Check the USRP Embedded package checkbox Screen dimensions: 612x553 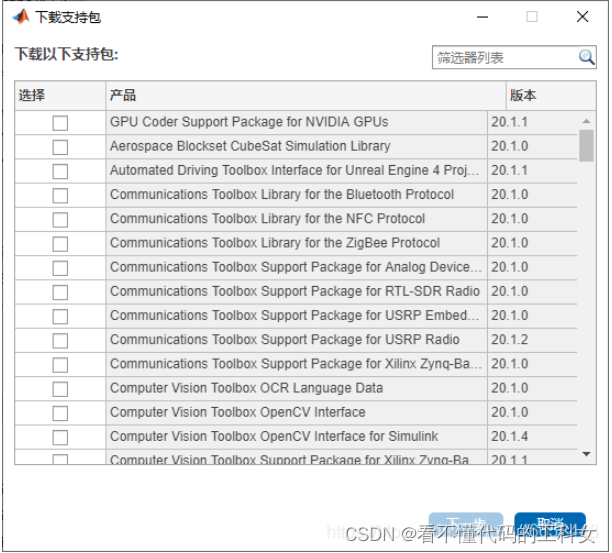click(60, 317)
